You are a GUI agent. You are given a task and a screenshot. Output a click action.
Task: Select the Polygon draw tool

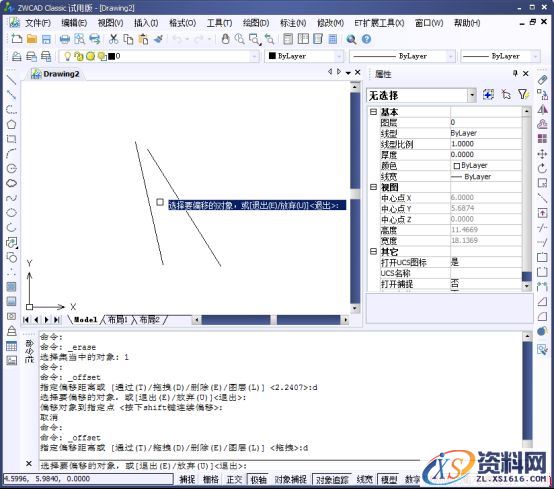coord(11,124)
